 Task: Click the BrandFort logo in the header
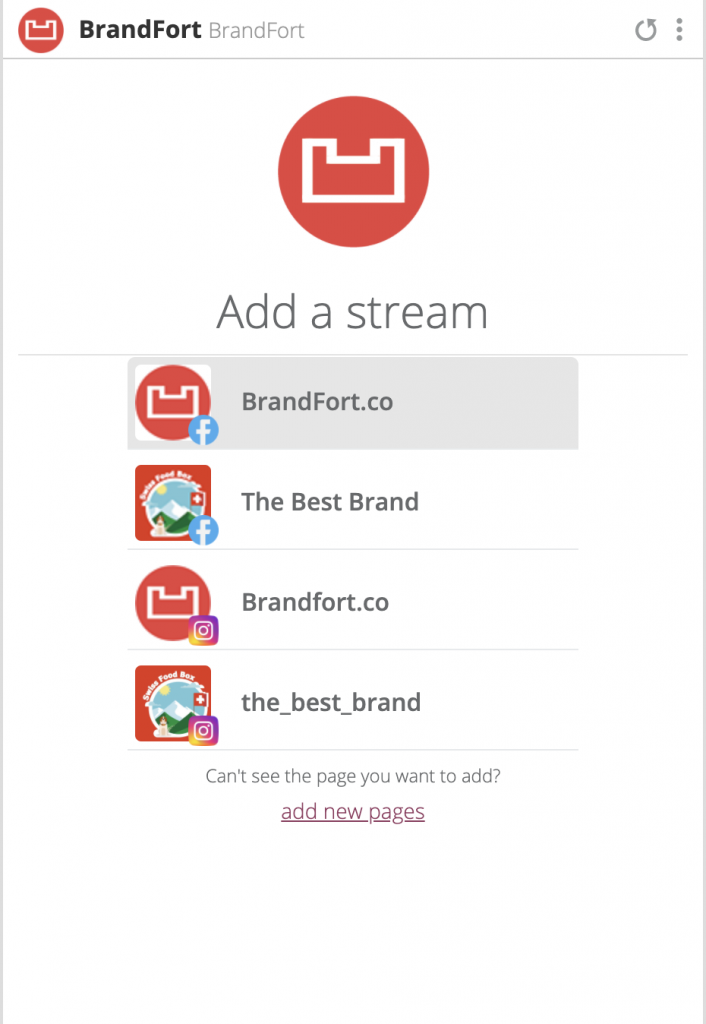(x=40, y=30)
